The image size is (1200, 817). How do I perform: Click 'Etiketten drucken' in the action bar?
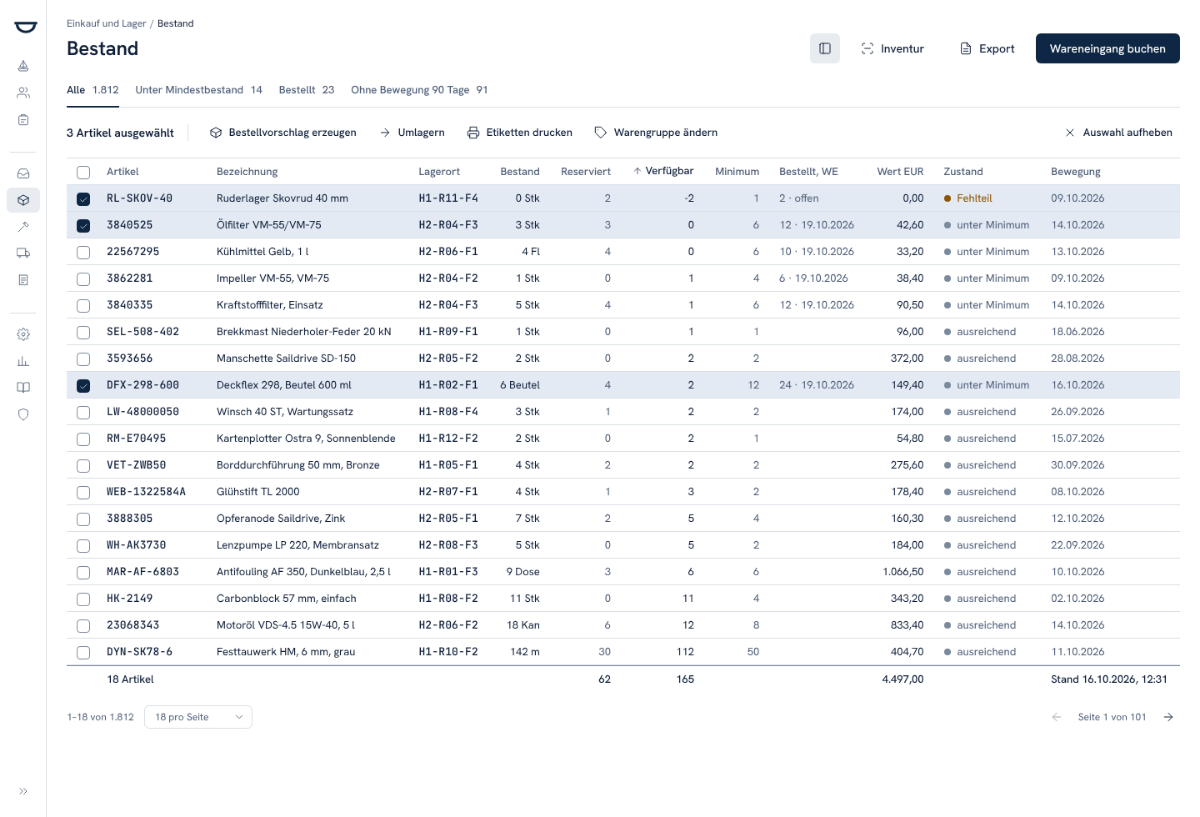(x=520, y=133)
